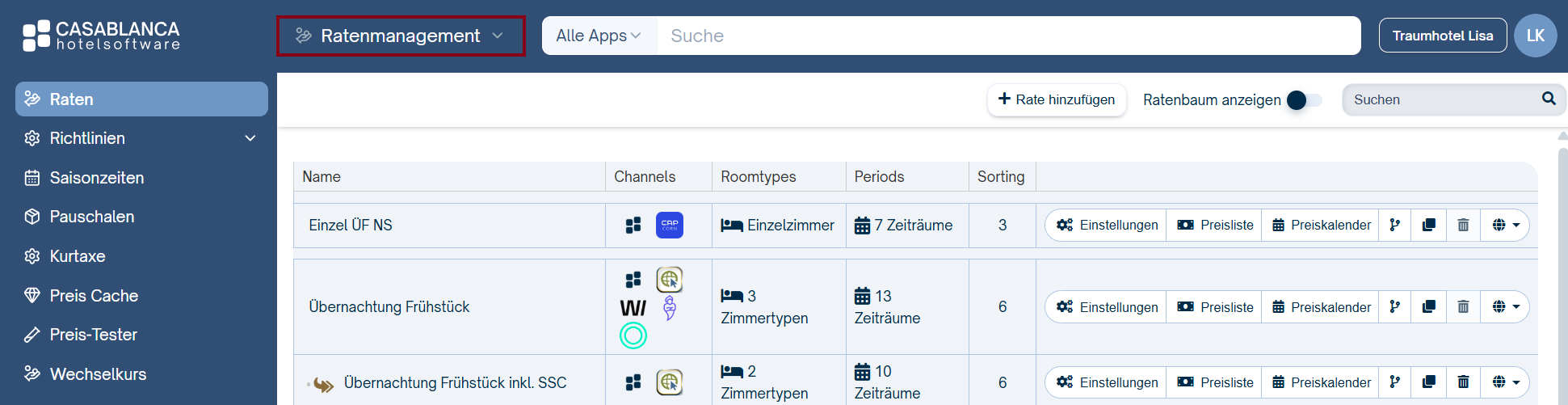Select Raten in the sidebar
This screenshot has height=405, width=1568.
click(x=141, y=99)
